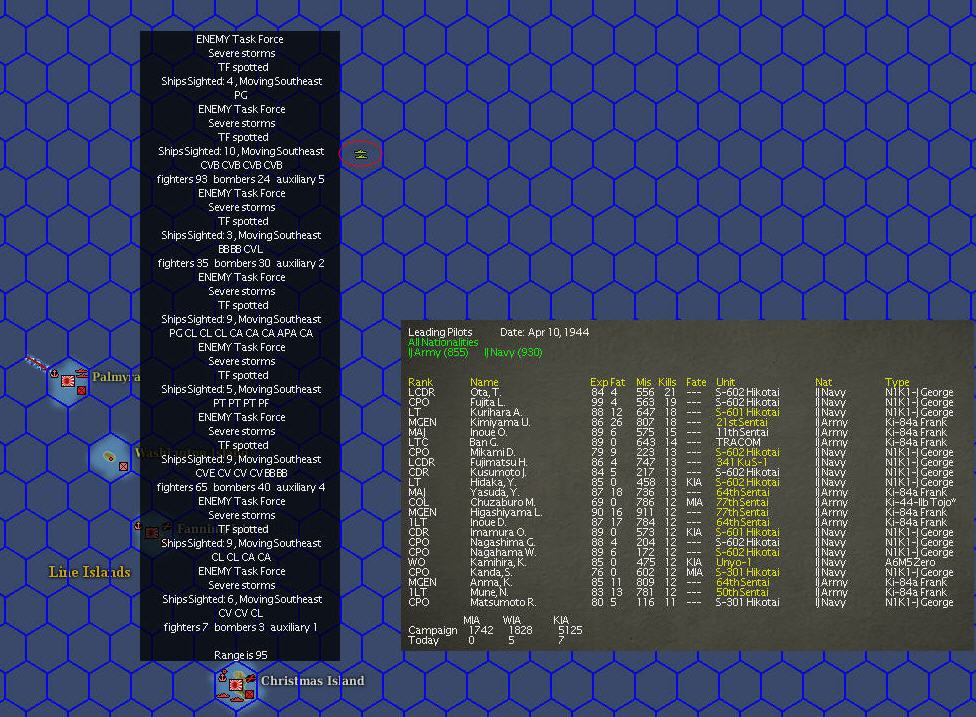Click the TRACOM unit entry for Ban G.
The height and width of the screenshot is (717, 976).
[738, 442]
